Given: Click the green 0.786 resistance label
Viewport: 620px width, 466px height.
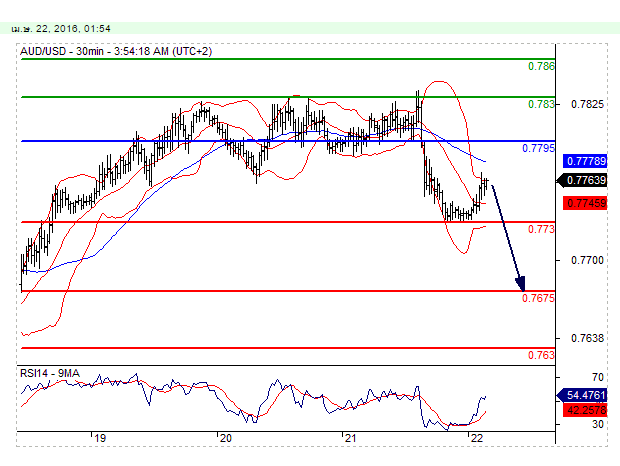Looking at the screenshot, I should (541, 66).
